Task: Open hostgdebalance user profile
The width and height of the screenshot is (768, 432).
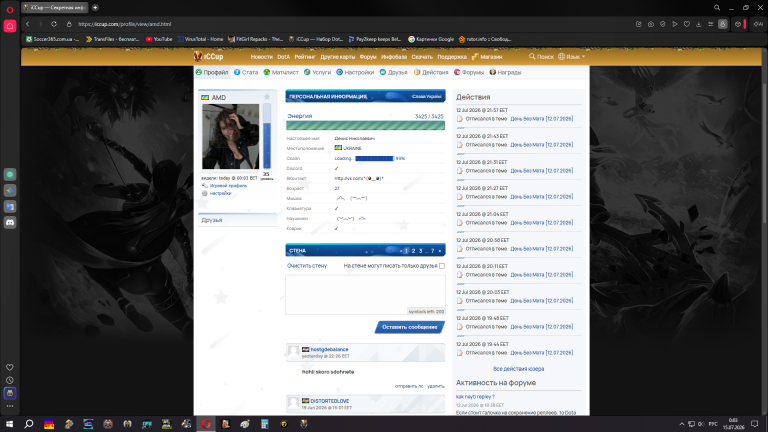Action: (x=329, y=349)
